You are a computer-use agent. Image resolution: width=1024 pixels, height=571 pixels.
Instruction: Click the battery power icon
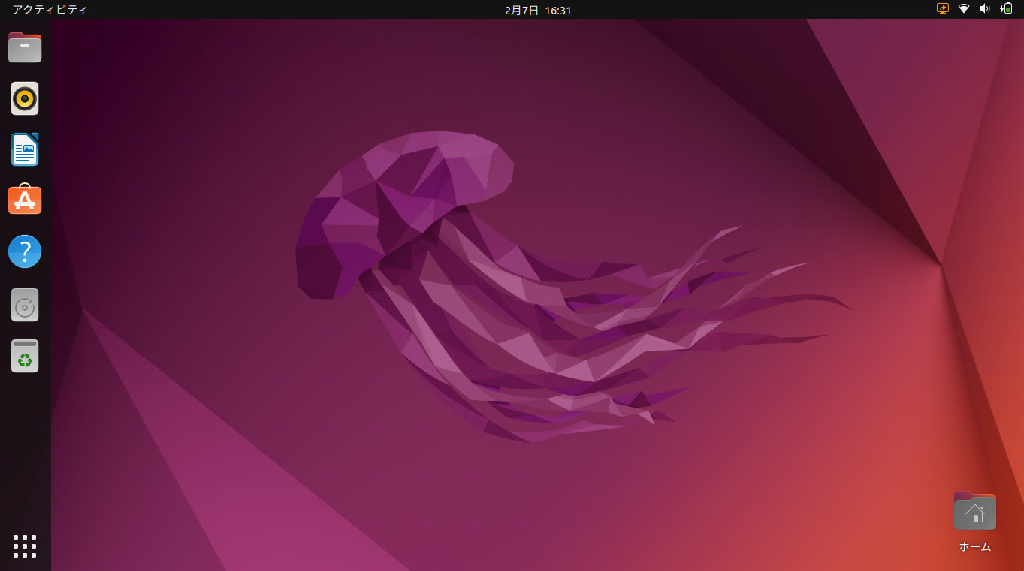click(1006, 9)
